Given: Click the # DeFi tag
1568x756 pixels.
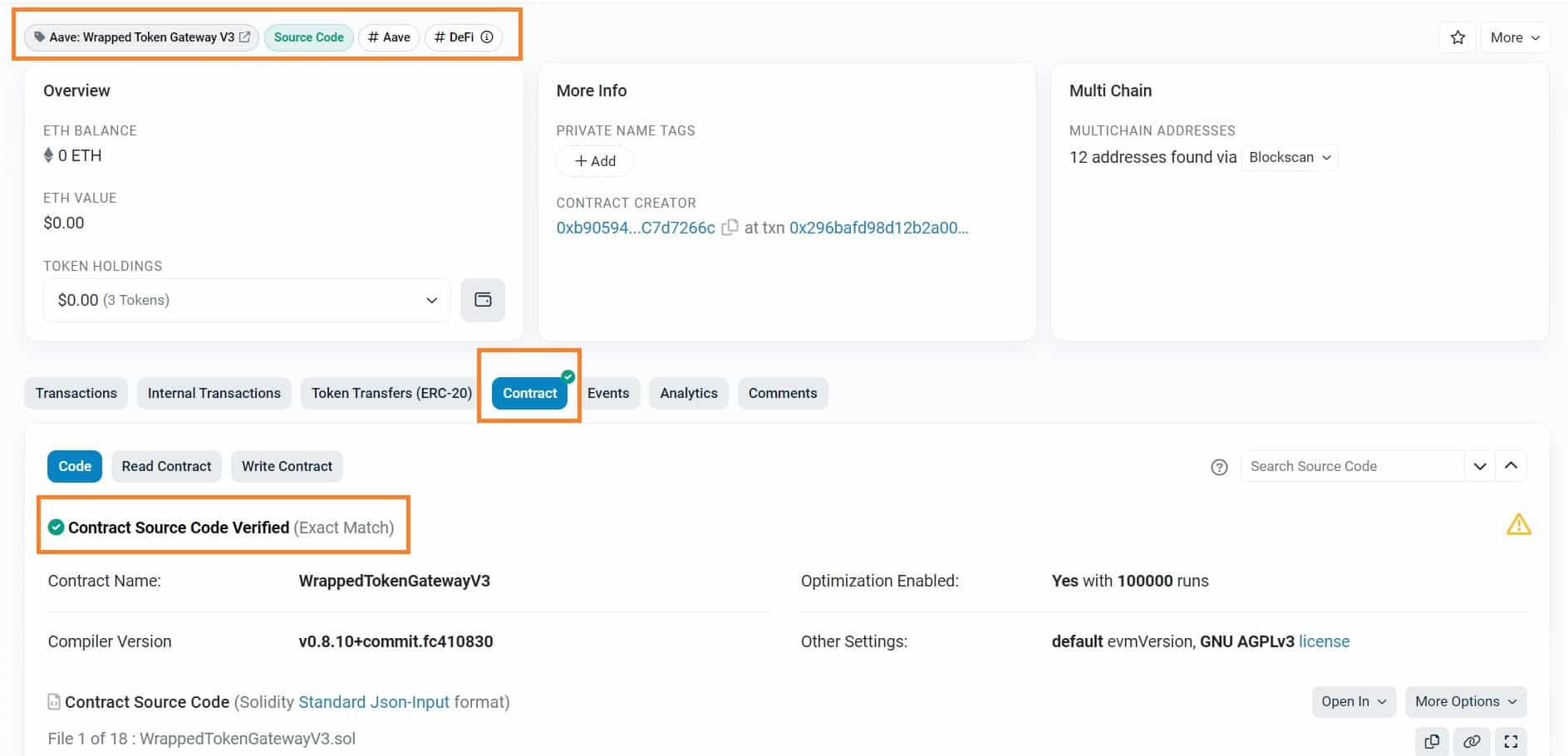Looking at the screenshot, I should 462,37.
